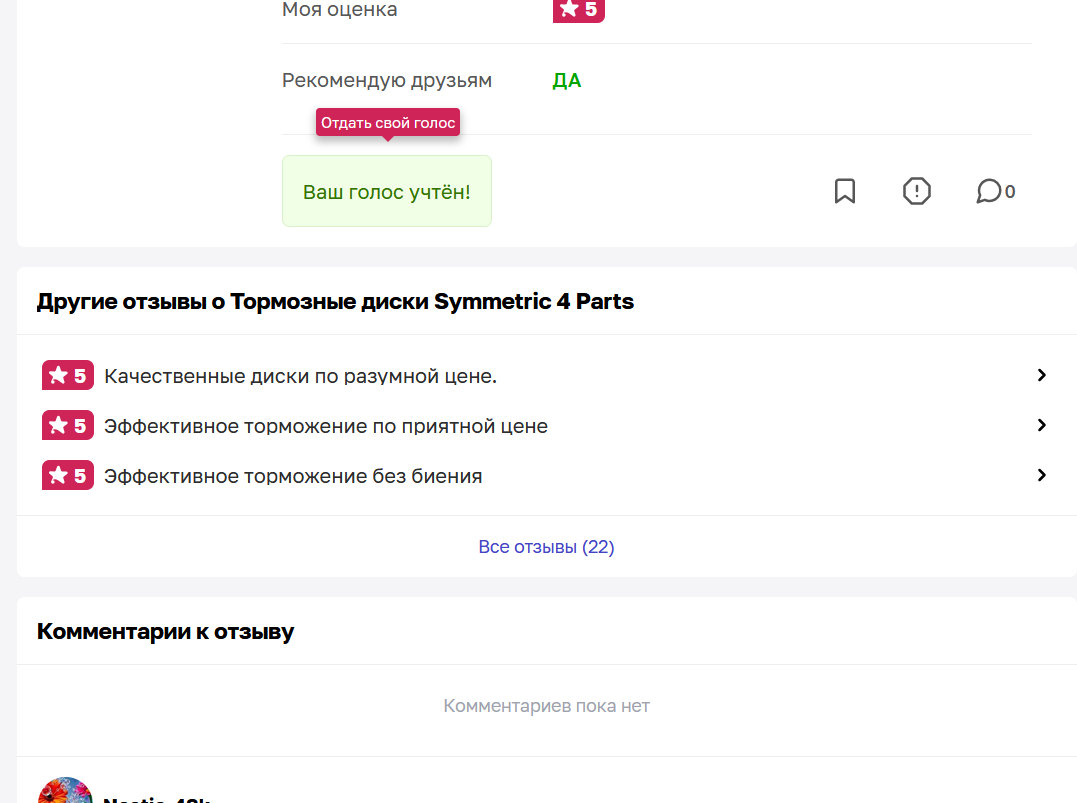Viewport: 1077px width, 803px height.
Task: Open the review Эффективное торможение по приятной цене
Action: coord(326,427)
